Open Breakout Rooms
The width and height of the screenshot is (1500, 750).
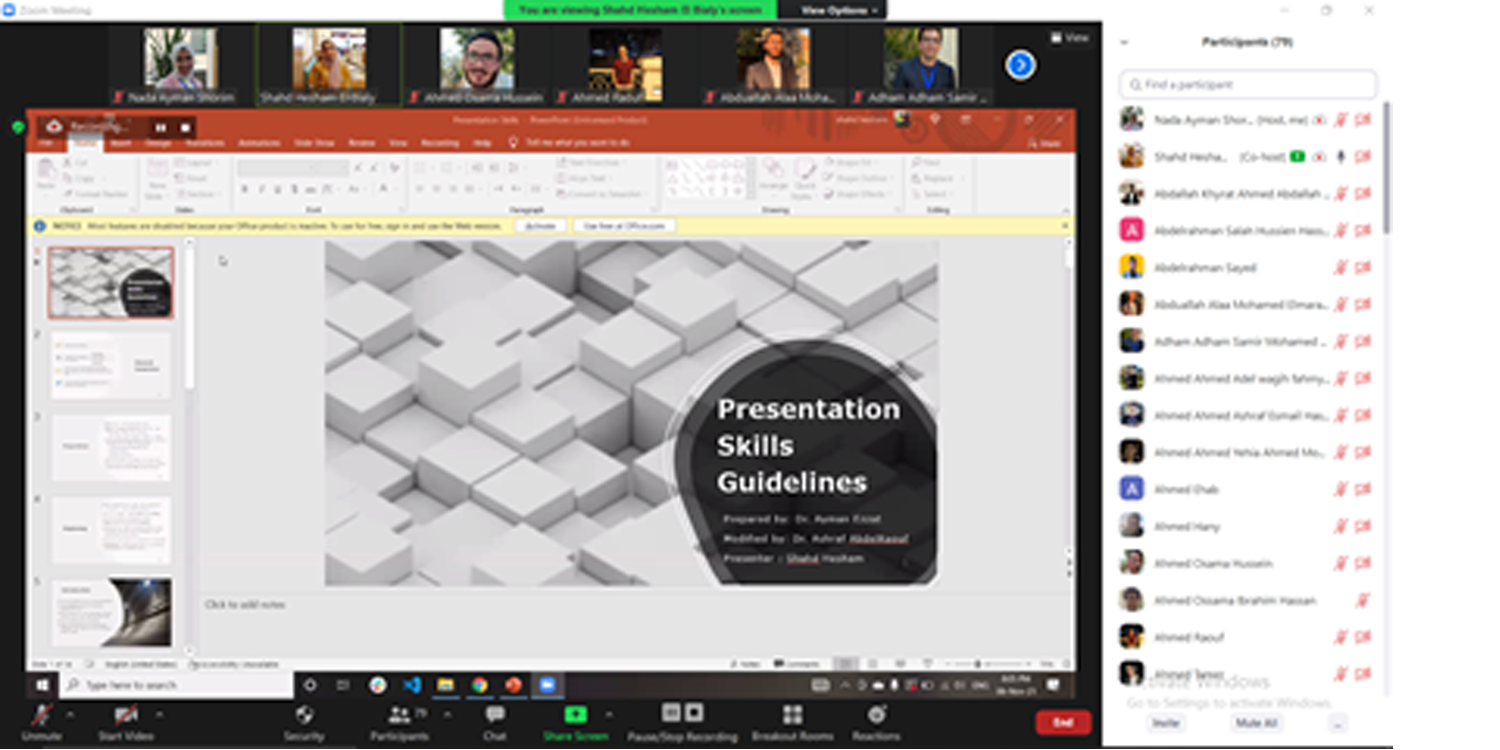click(792, 716)
